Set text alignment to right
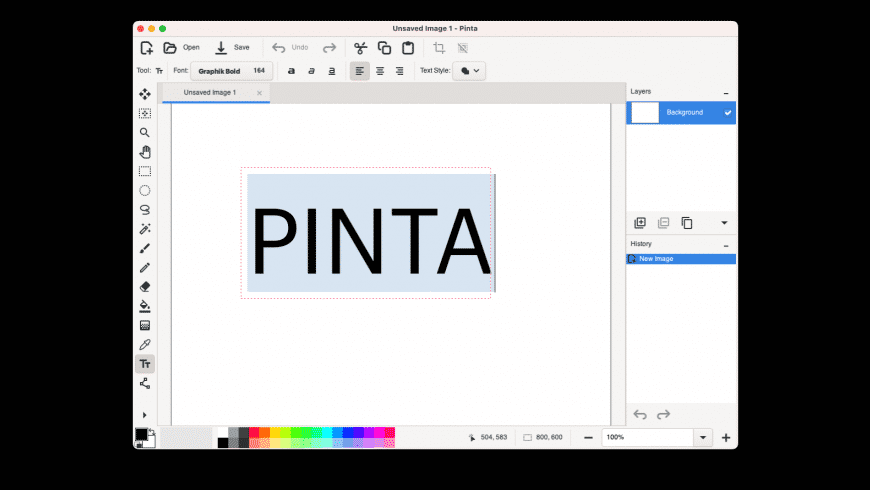 399,71
